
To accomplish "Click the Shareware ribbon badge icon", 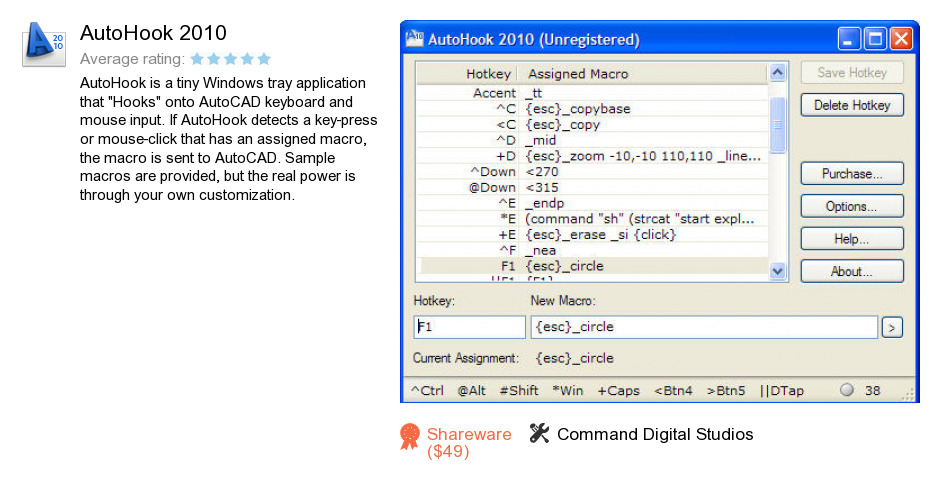I will (410, 436).
